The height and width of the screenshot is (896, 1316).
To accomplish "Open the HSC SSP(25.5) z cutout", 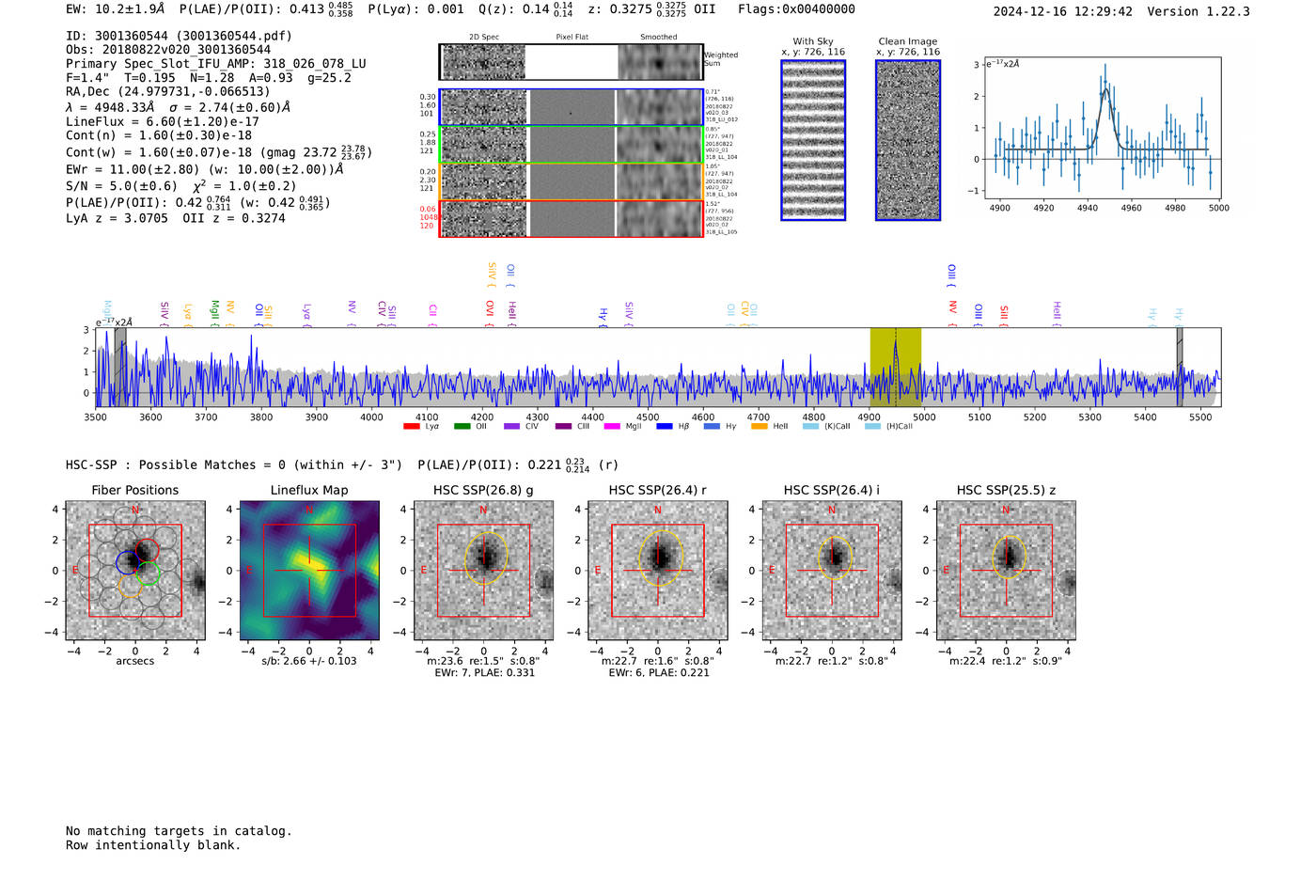I will [1006, 571].
